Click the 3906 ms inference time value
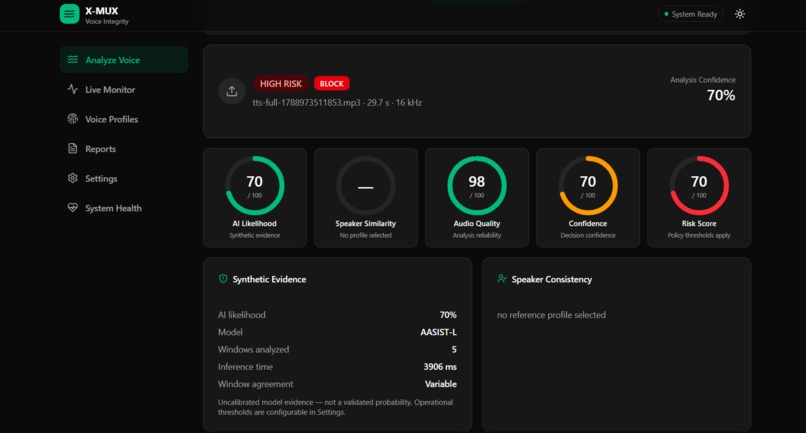 (x=440, y=367)
